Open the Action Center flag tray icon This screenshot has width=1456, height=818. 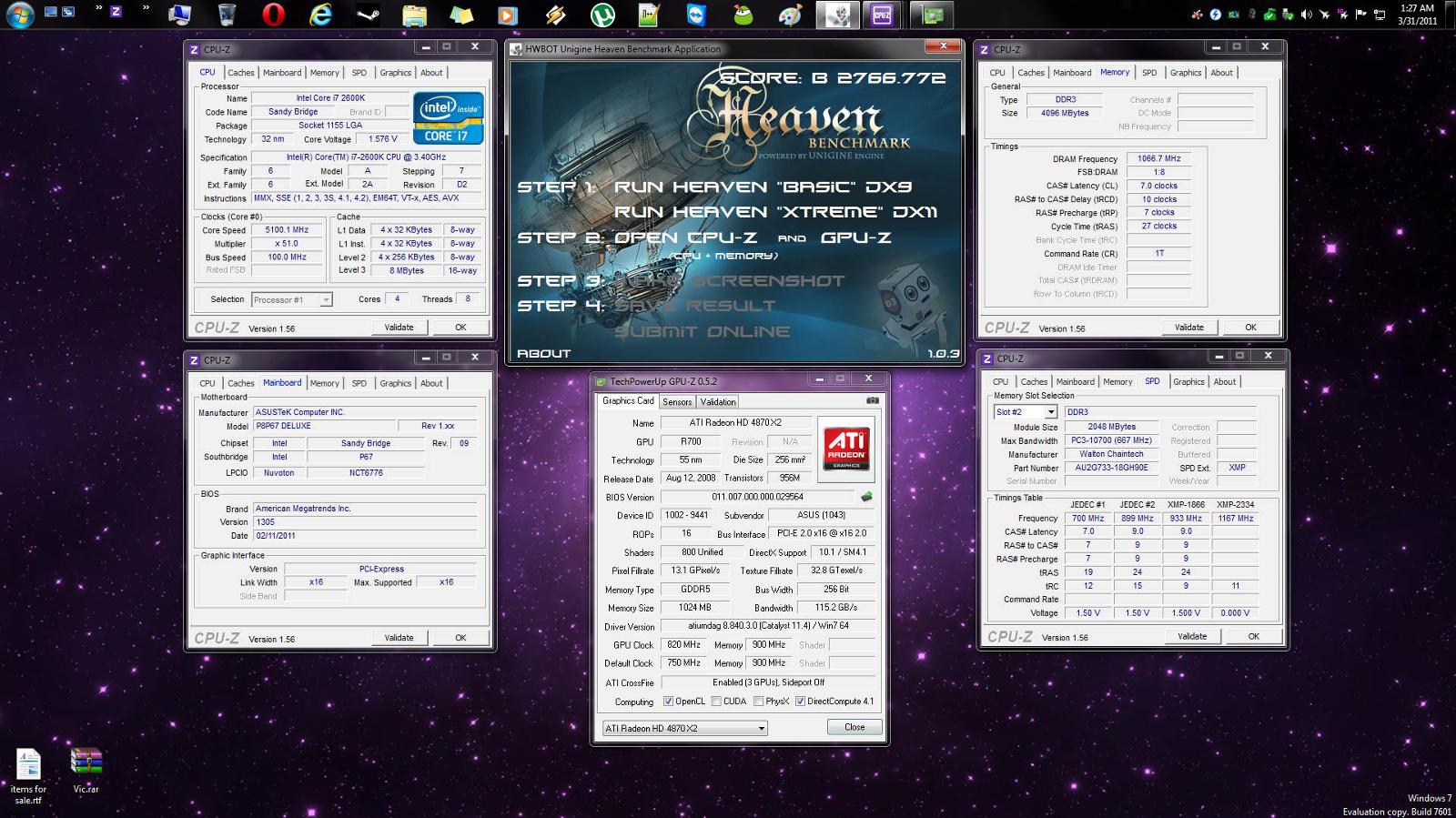(x=1361, y=14)
